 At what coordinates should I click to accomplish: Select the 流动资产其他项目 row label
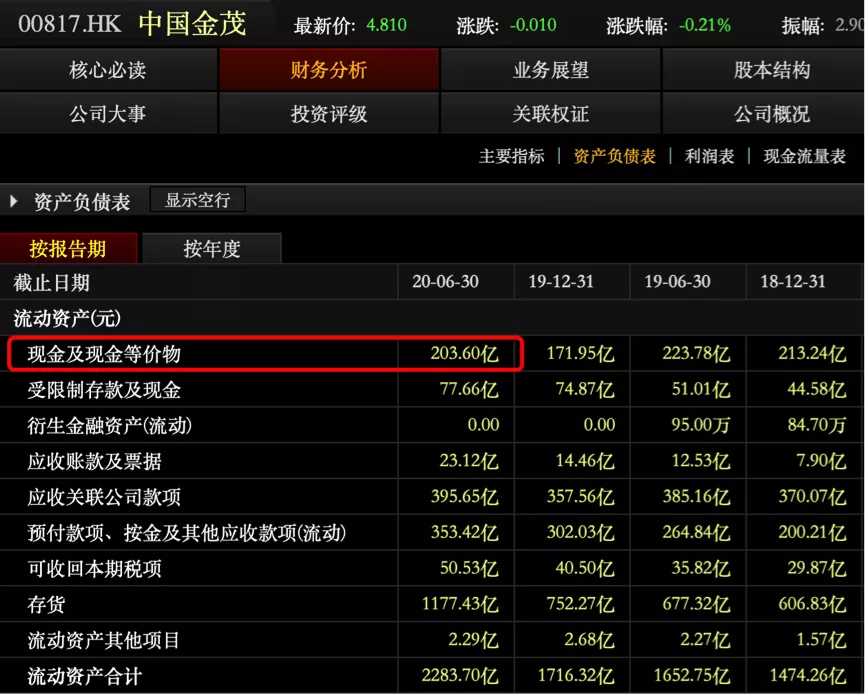(104, 640)
